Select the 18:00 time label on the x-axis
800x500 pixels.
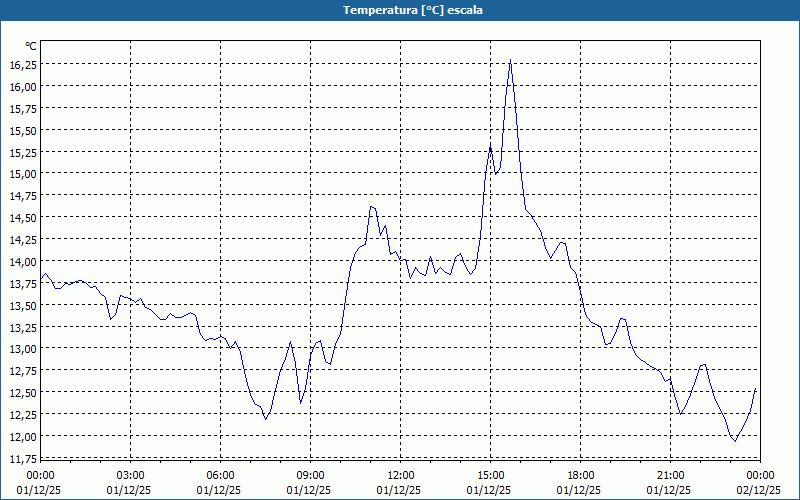pos(580,474)
